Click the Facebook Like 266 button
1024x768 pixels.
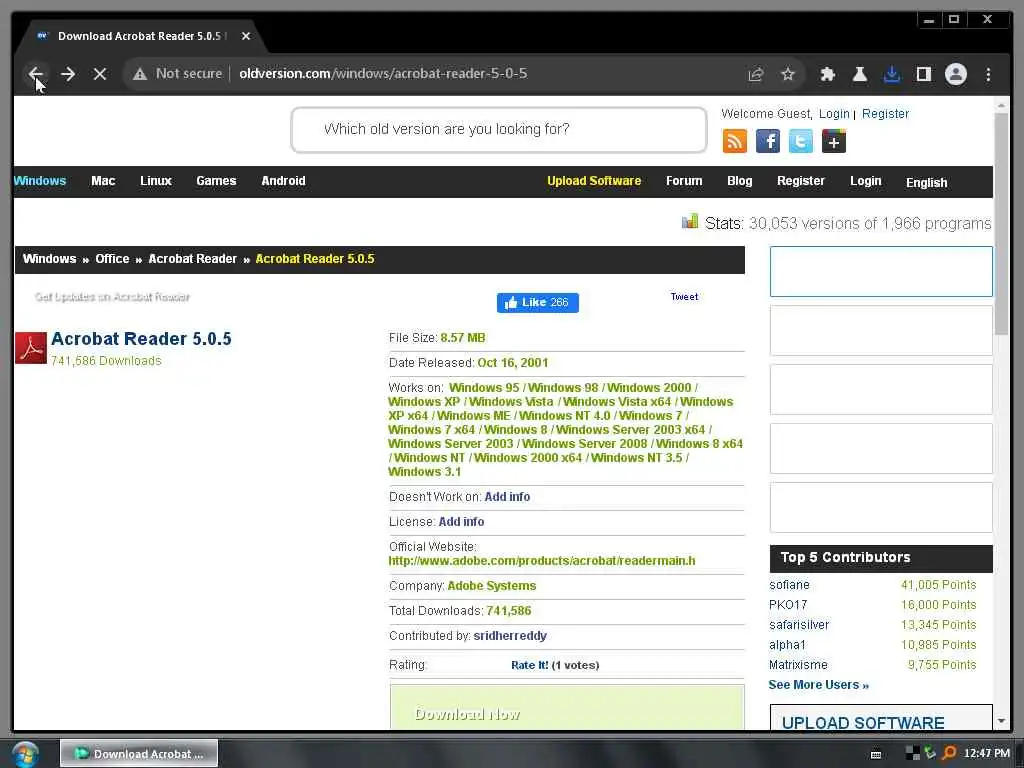point(537,302)
